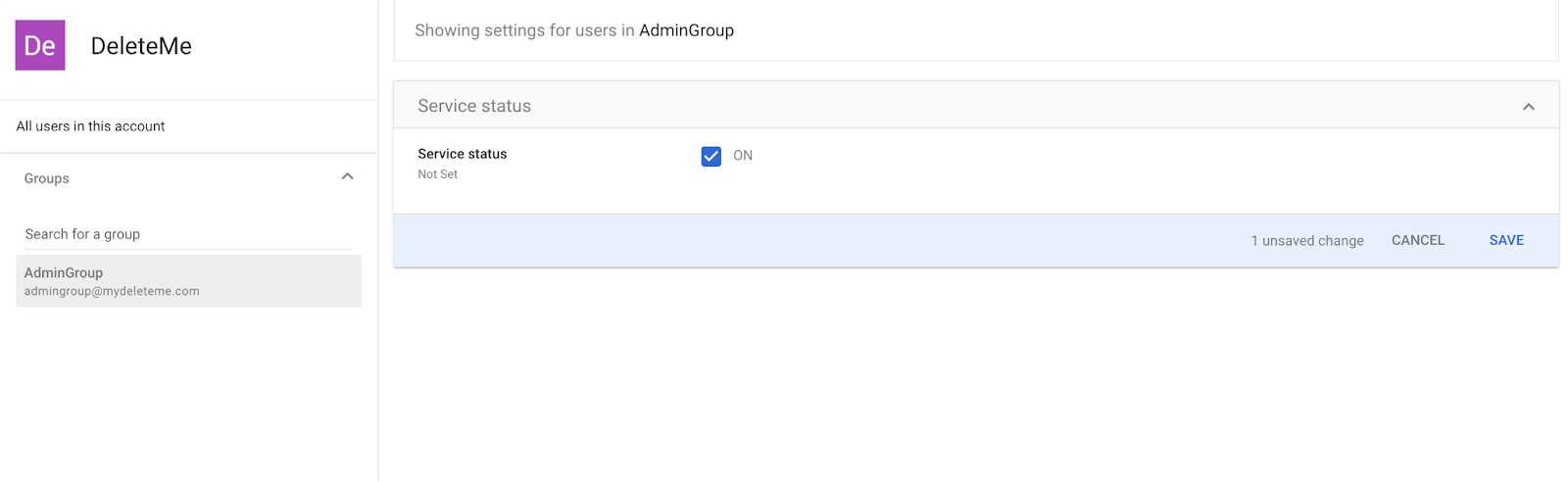Cancel the unsaved change
Screen dimensions: 1568x482
tap(1418, 240)
